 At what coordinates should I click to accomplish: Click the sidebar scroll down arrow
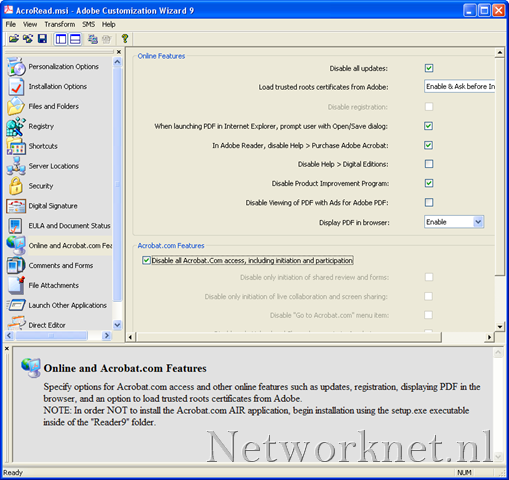point(117,324)
